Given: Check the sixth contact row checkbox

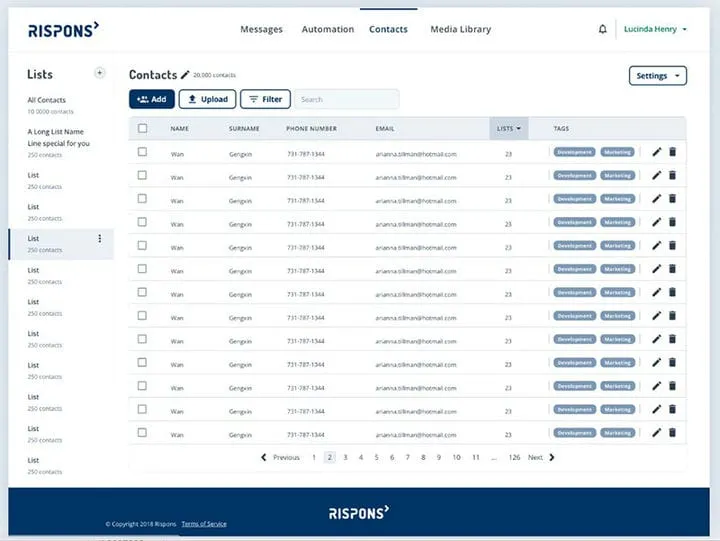Looking at the screenshot, I should [x=142, y=269].
